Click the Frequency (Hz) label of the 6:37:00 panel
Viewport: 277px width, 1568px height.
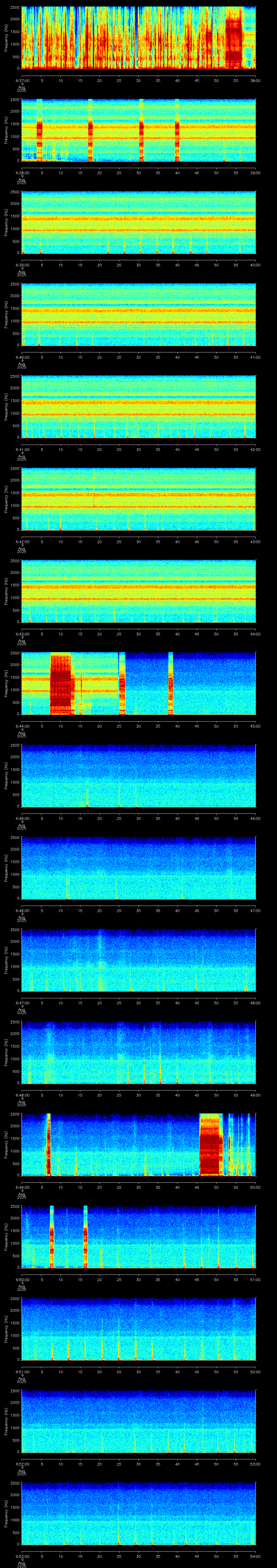pos(6,38)
